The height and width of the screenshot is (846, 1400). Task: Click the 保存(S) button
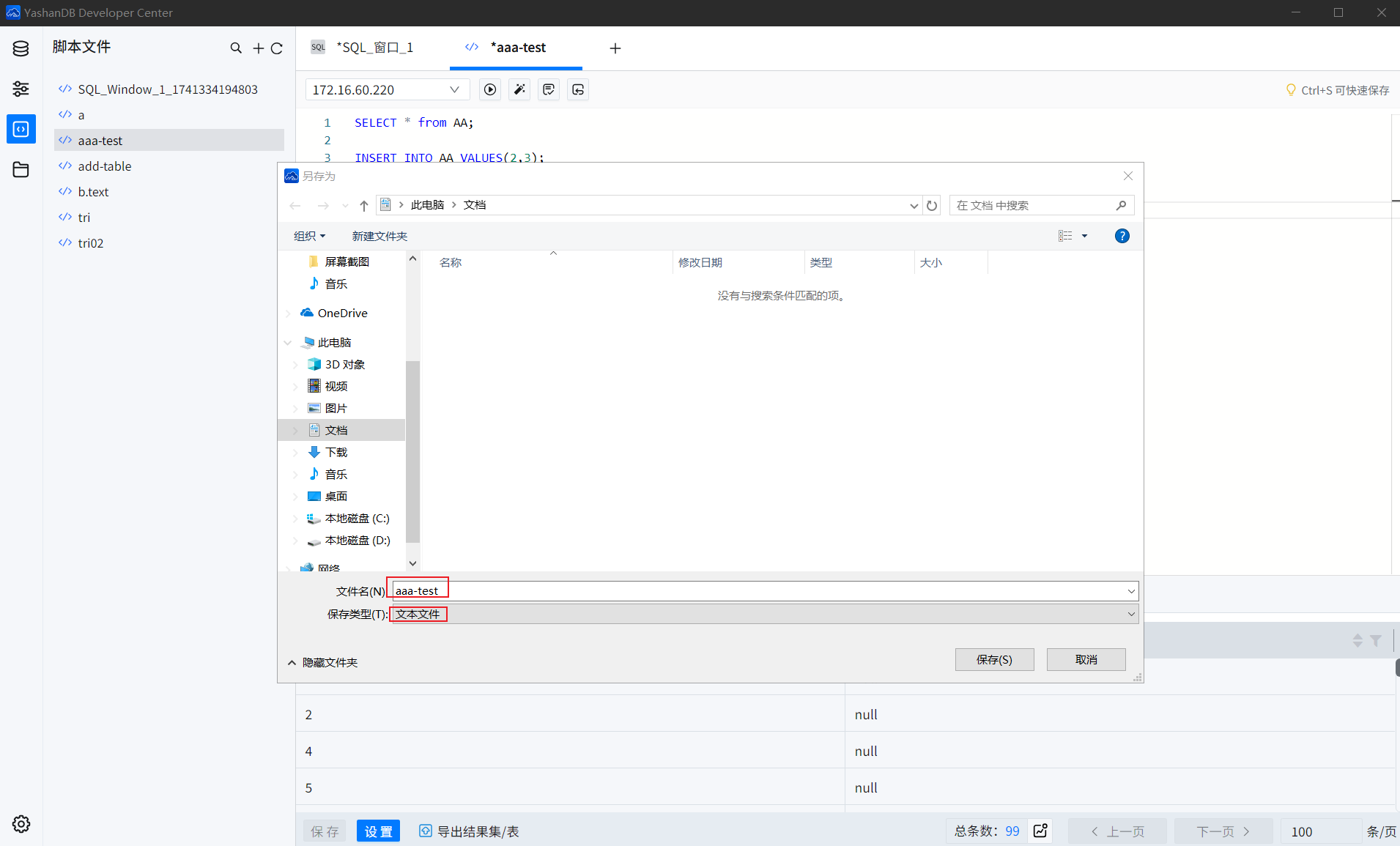pos(994,659)
